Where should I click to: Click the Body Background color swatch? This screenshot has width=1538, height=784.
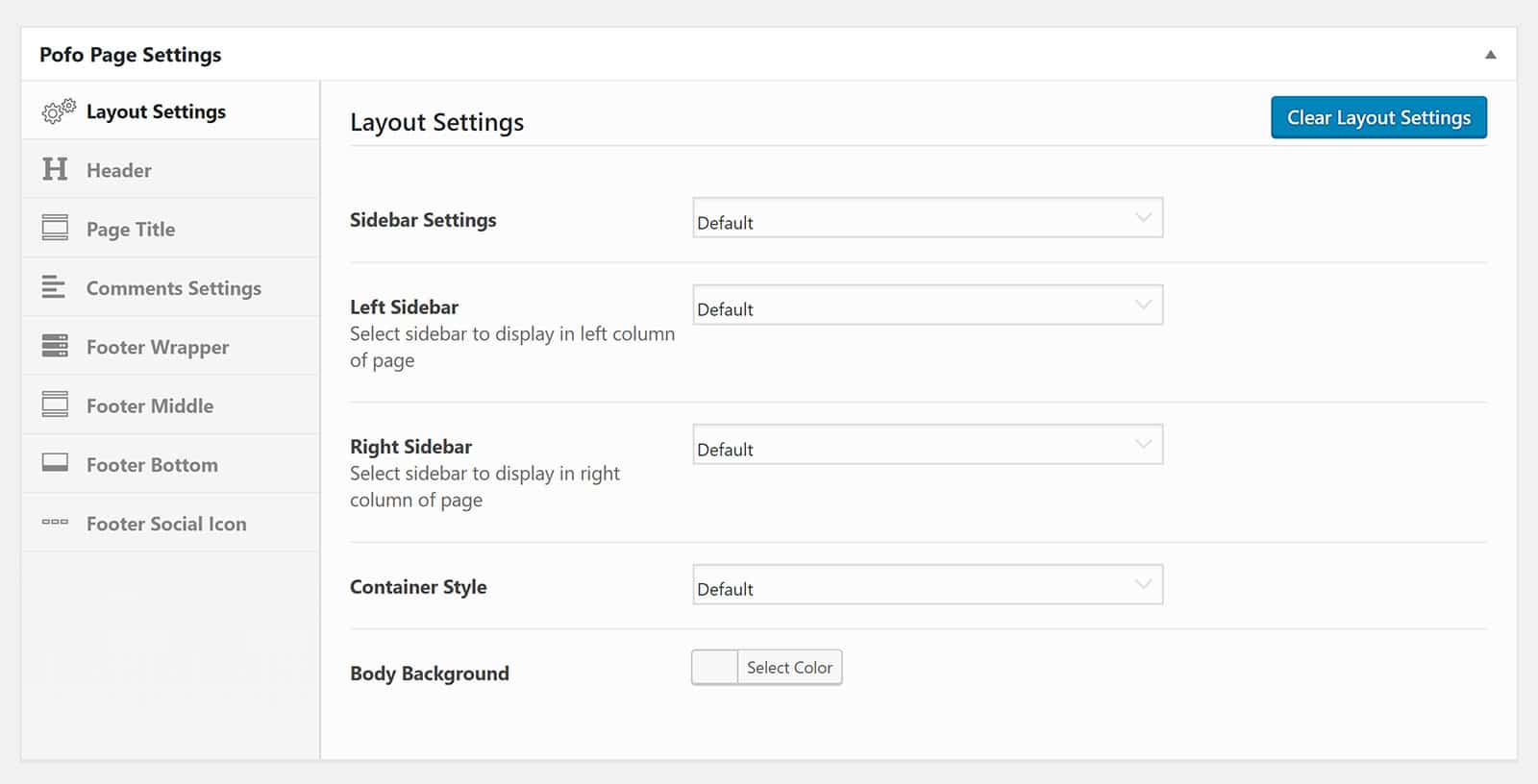[714, 668]
